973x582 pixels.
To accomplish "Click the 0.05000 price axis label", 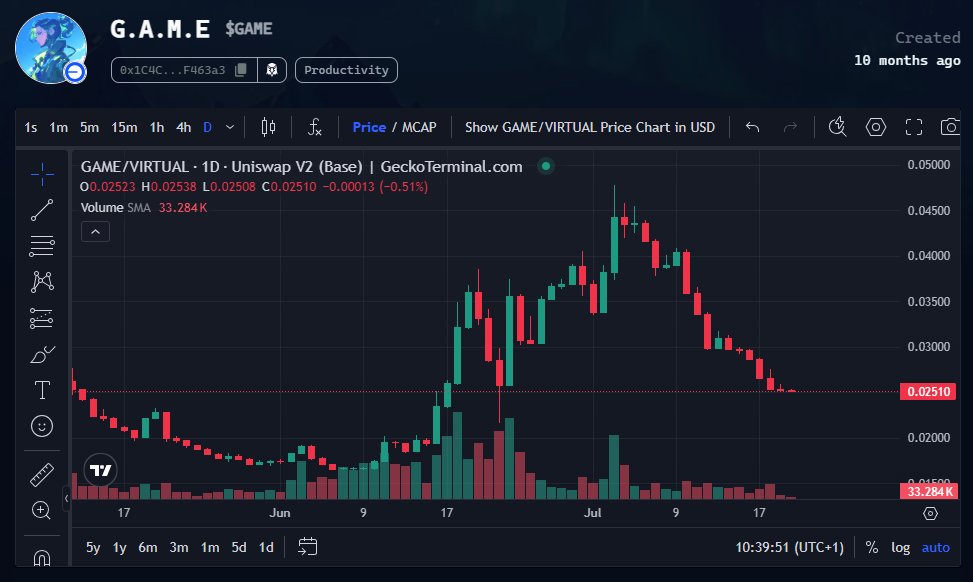I will 929,164.
